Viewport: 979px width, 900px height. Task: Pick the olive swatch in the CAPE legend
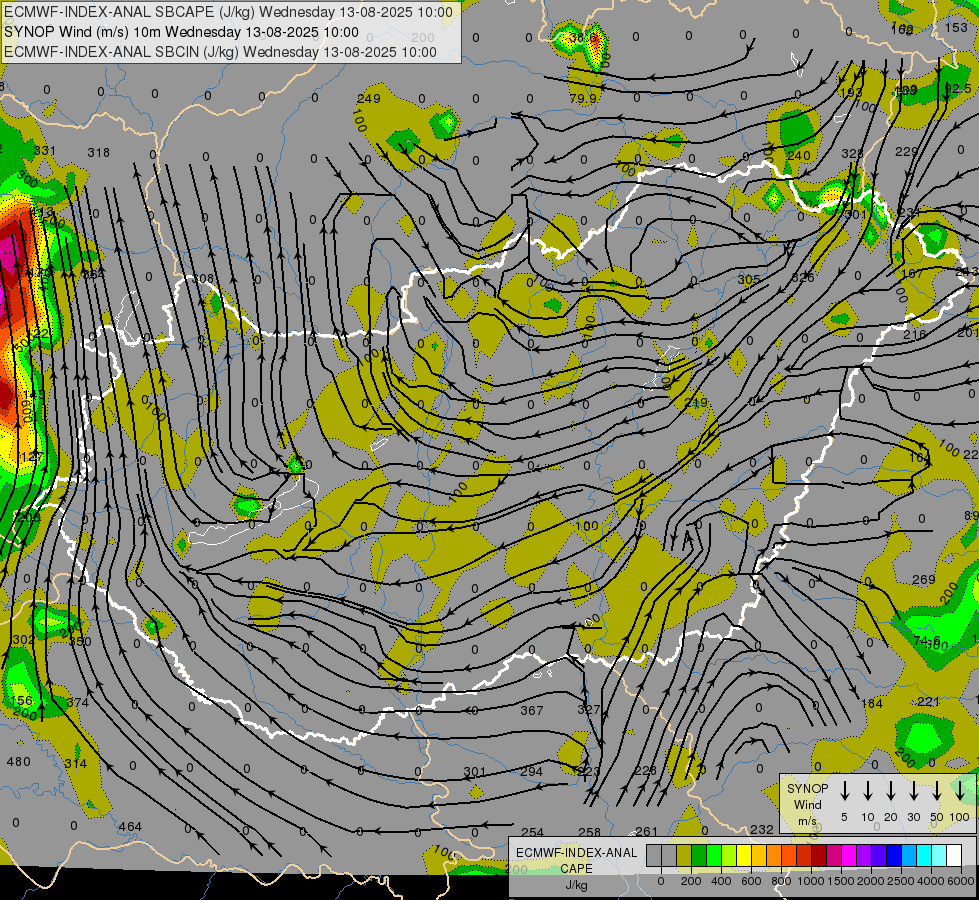pyautogui.click(x=684, y=856)
